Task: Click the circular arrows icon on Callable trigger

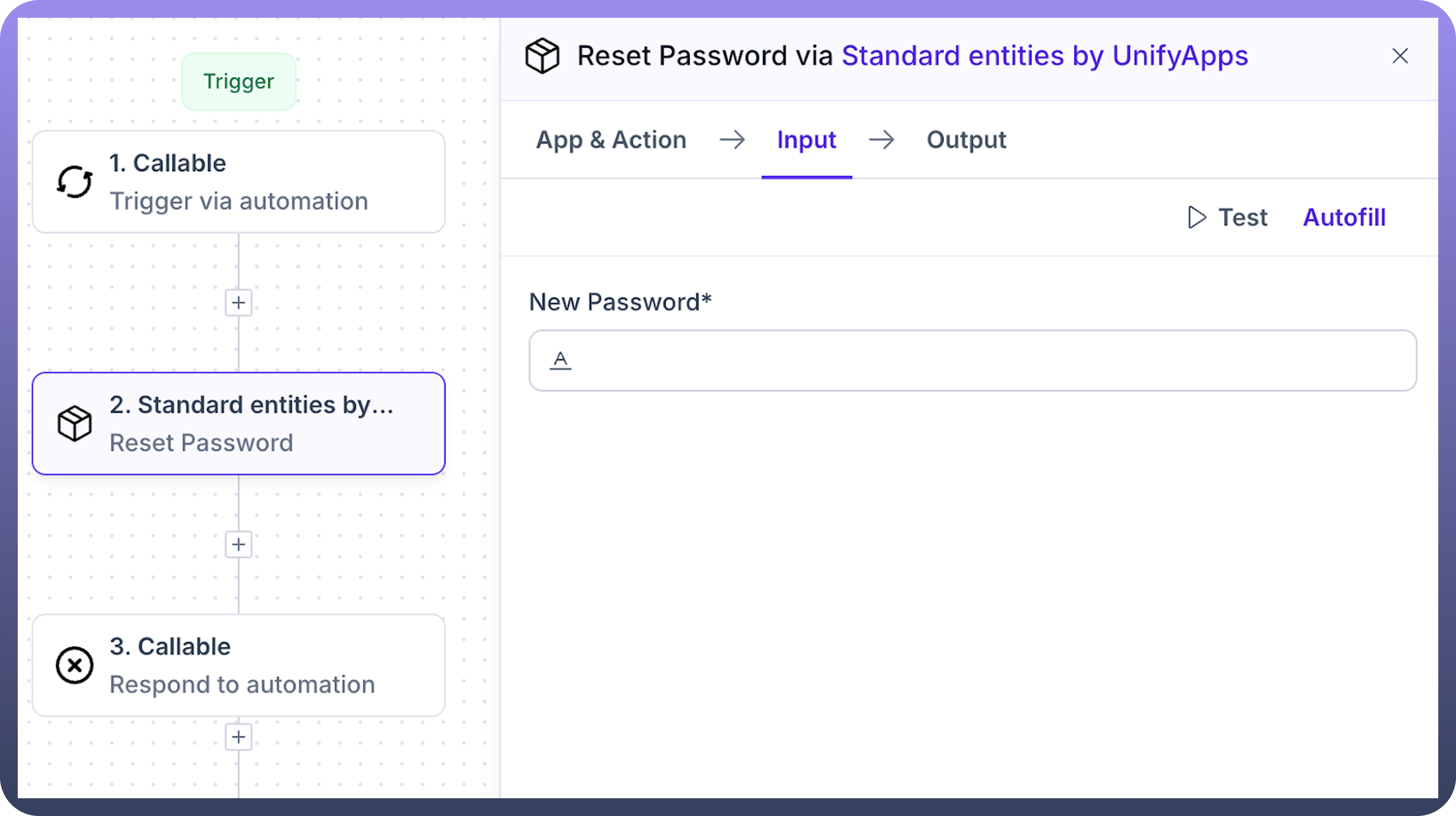Action: click(74, 182)
